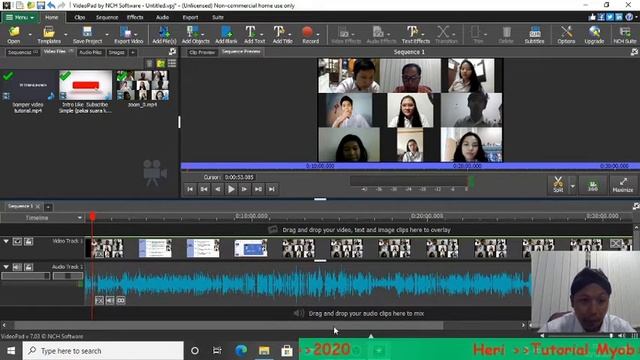Click the bin folder view icon

tap(161, 63)
